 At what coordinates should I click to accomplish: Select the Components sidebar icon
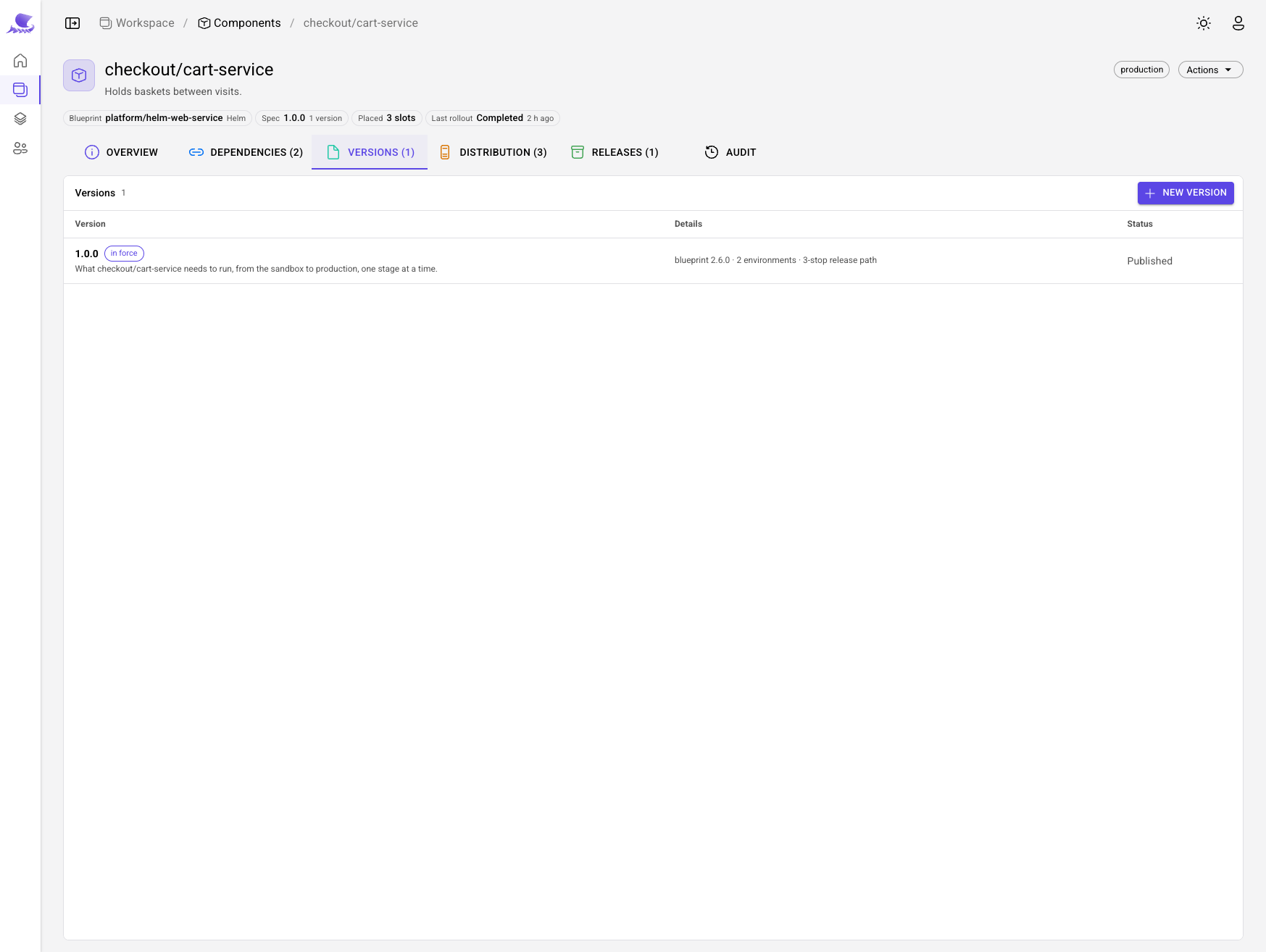click(x=20, y=90)
